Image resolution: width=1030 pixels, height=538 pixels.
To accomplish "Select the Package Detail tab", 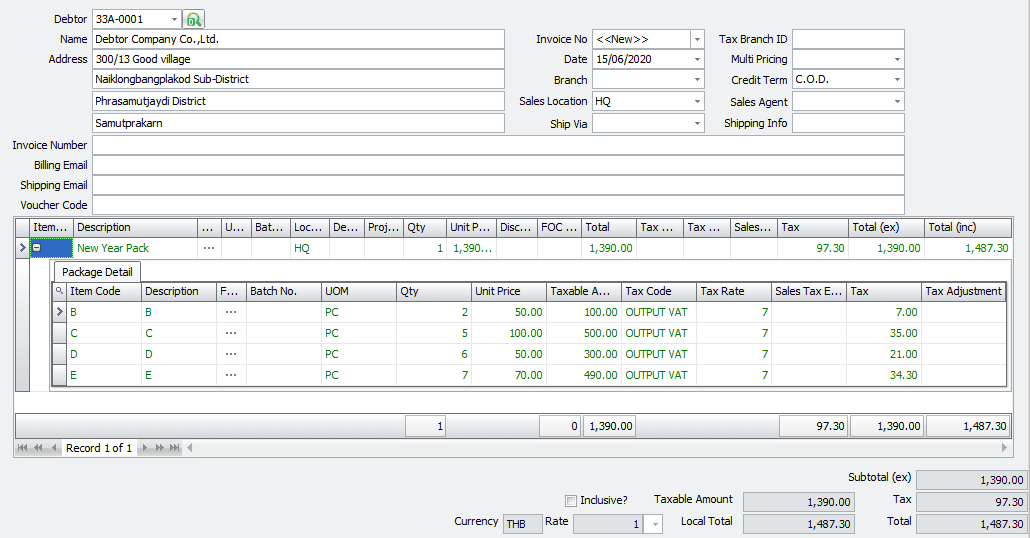I will pos(98,272).
